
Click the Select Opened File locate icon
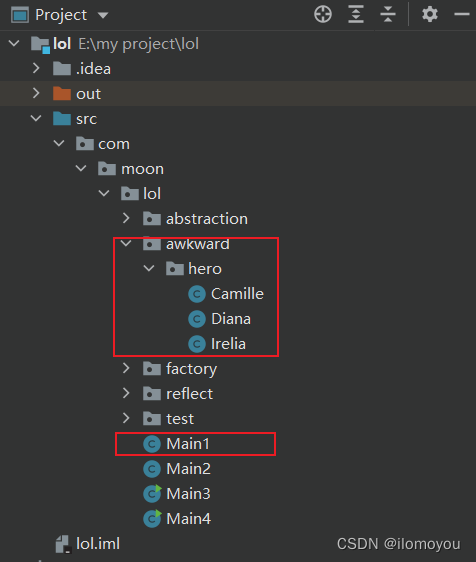click(323, 15)
